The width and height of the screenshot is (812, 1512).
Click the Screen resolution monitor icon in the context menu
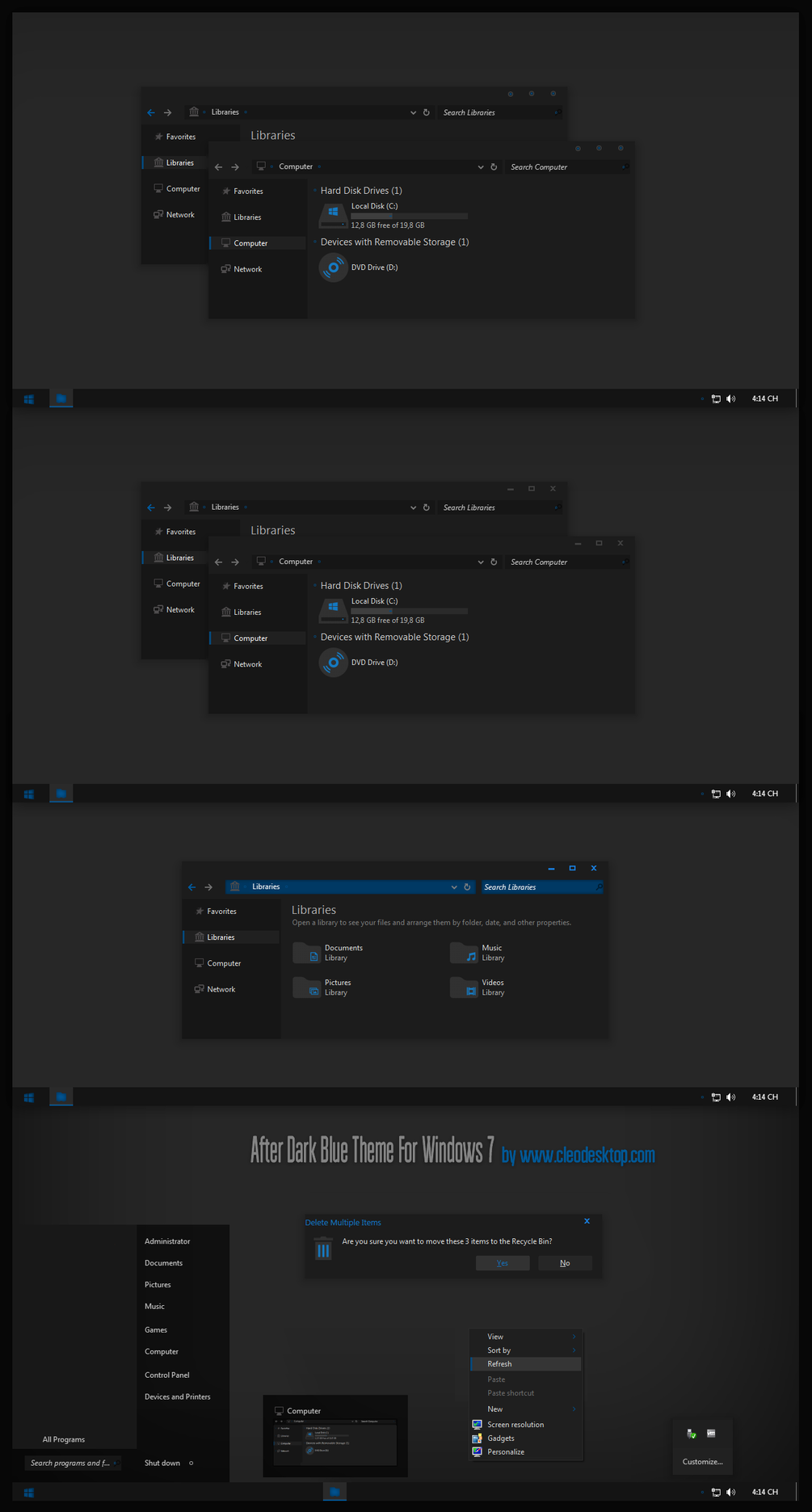(x=477, y=1425)
